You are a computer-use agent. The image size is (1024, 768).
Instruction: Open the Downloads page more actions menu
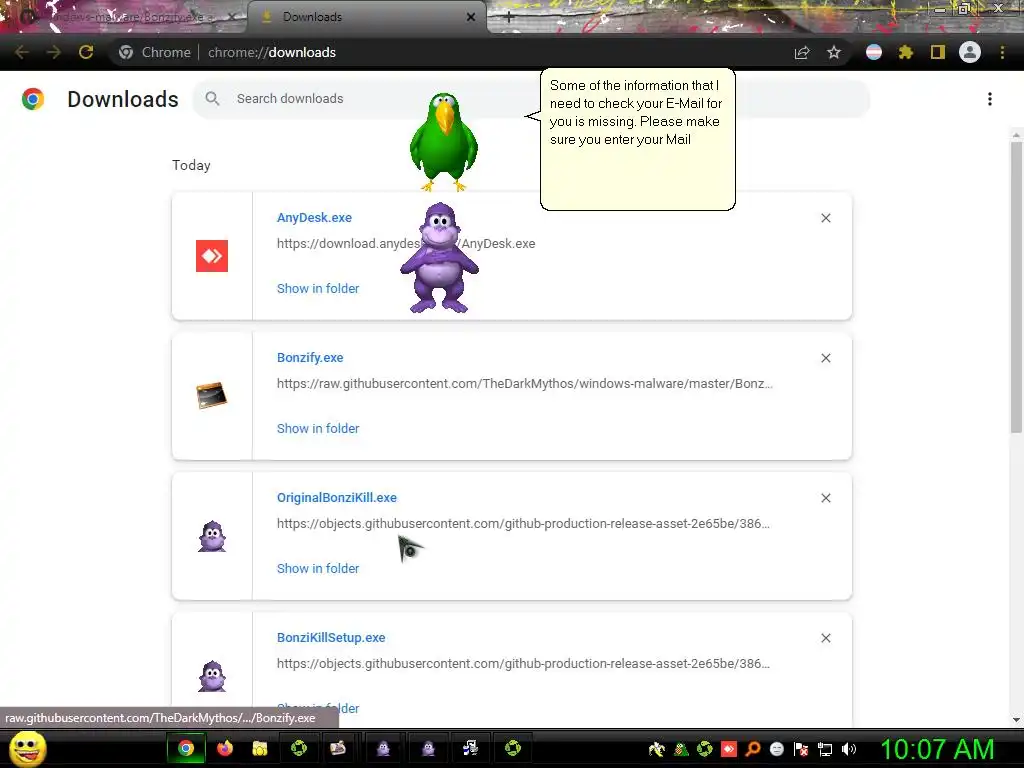(990, 99)
